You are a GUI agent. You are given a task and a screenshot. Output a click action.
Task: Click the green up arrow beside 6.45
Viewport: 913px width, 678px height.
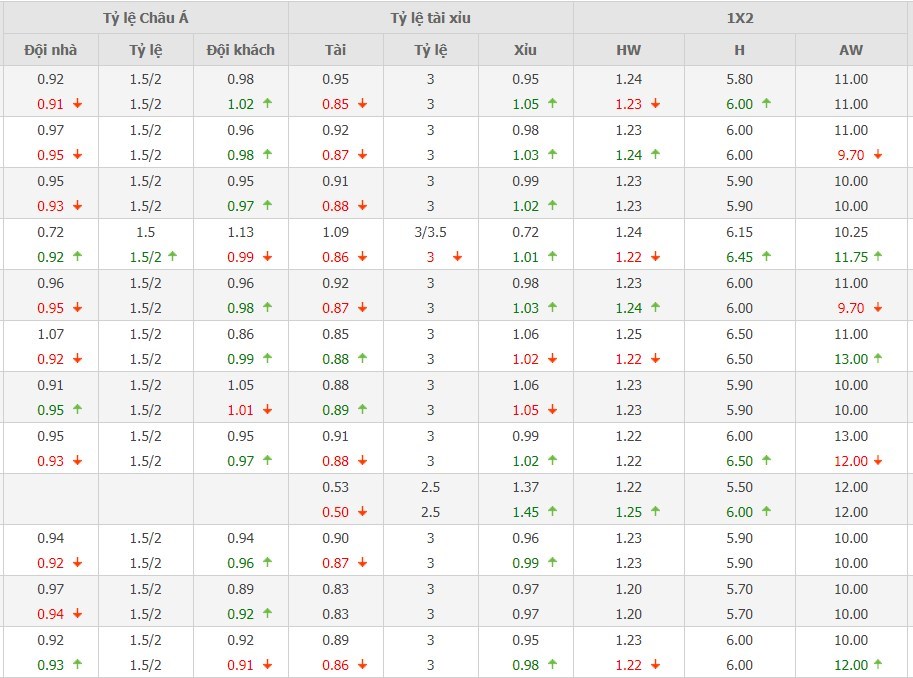pos(766,257)
